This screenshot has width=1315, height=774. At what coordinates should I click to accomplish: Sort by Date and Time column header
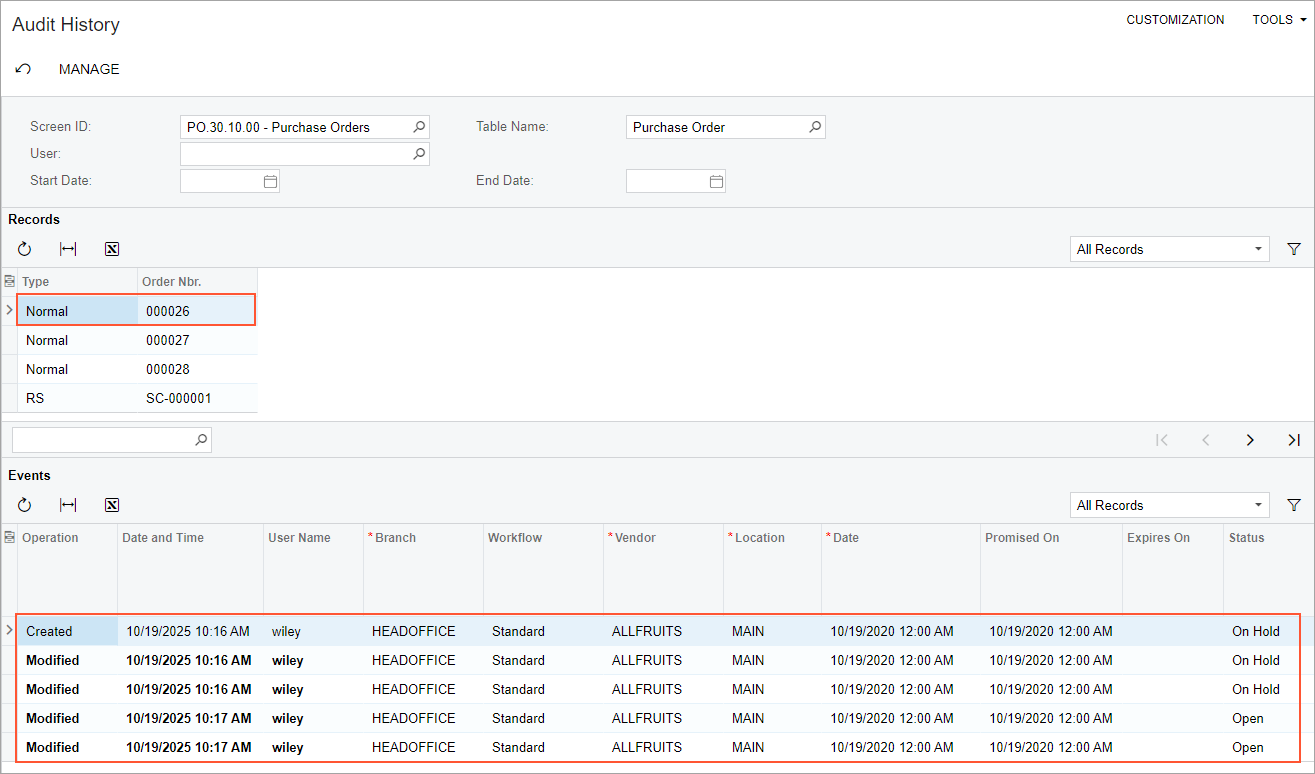(163, 538)
